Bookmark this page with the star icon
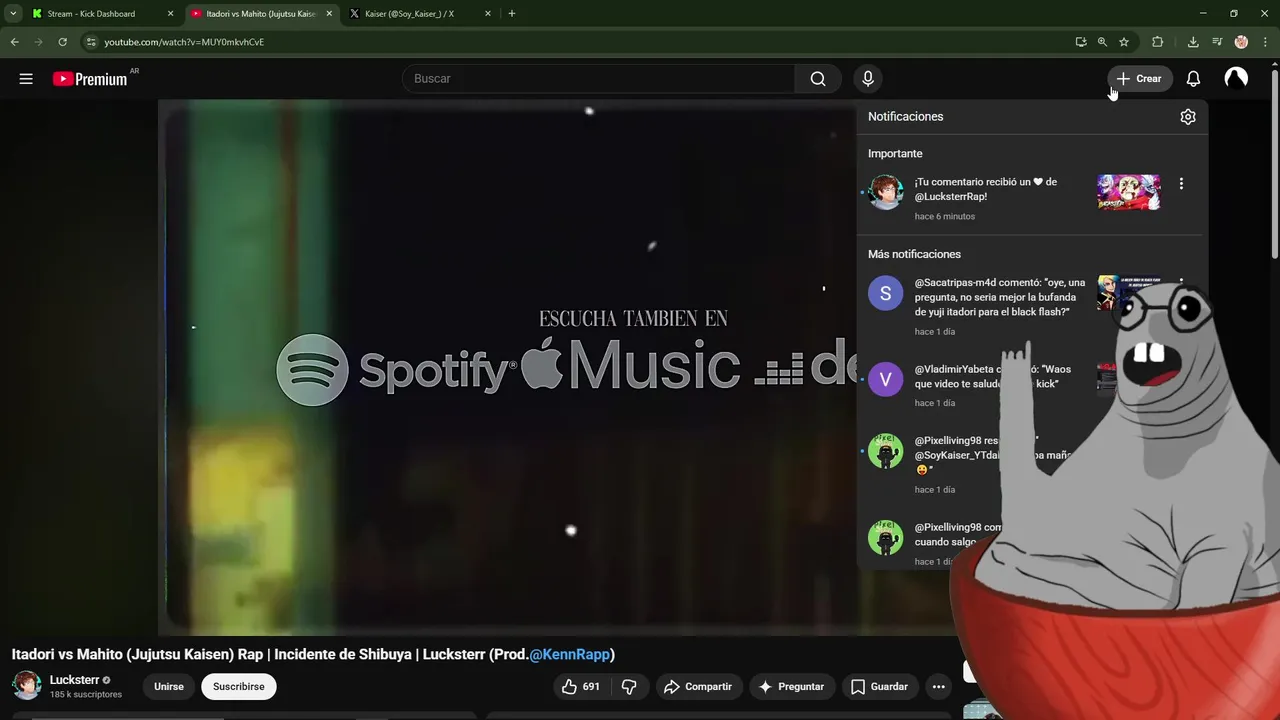This screenshot has height=720, width=1280. point(1124,42)
